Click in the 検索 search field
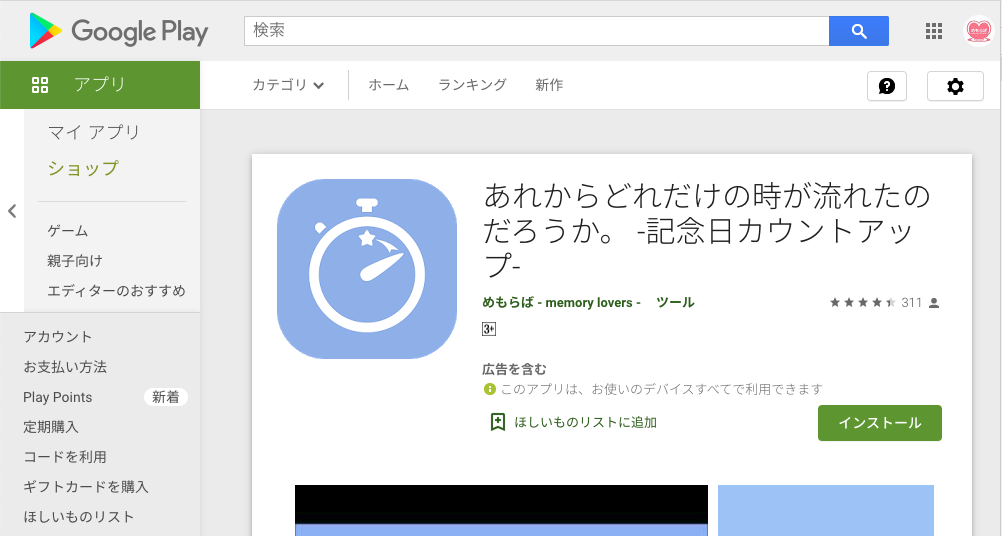This screenshot has height=536, width=1002. point(537,31)
